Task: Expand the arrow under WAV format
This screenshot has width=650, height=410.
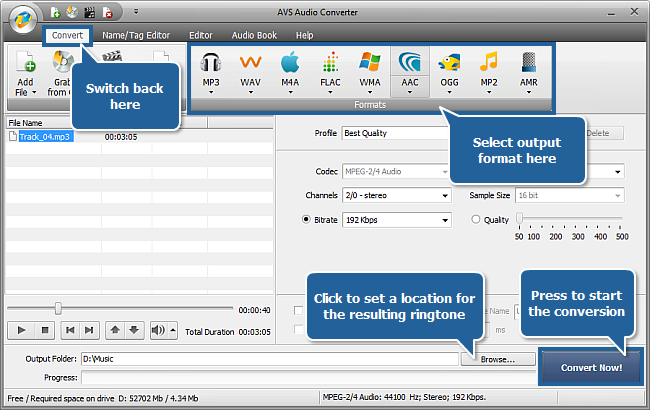Action: pyautogui.click(x=250, y=92)
